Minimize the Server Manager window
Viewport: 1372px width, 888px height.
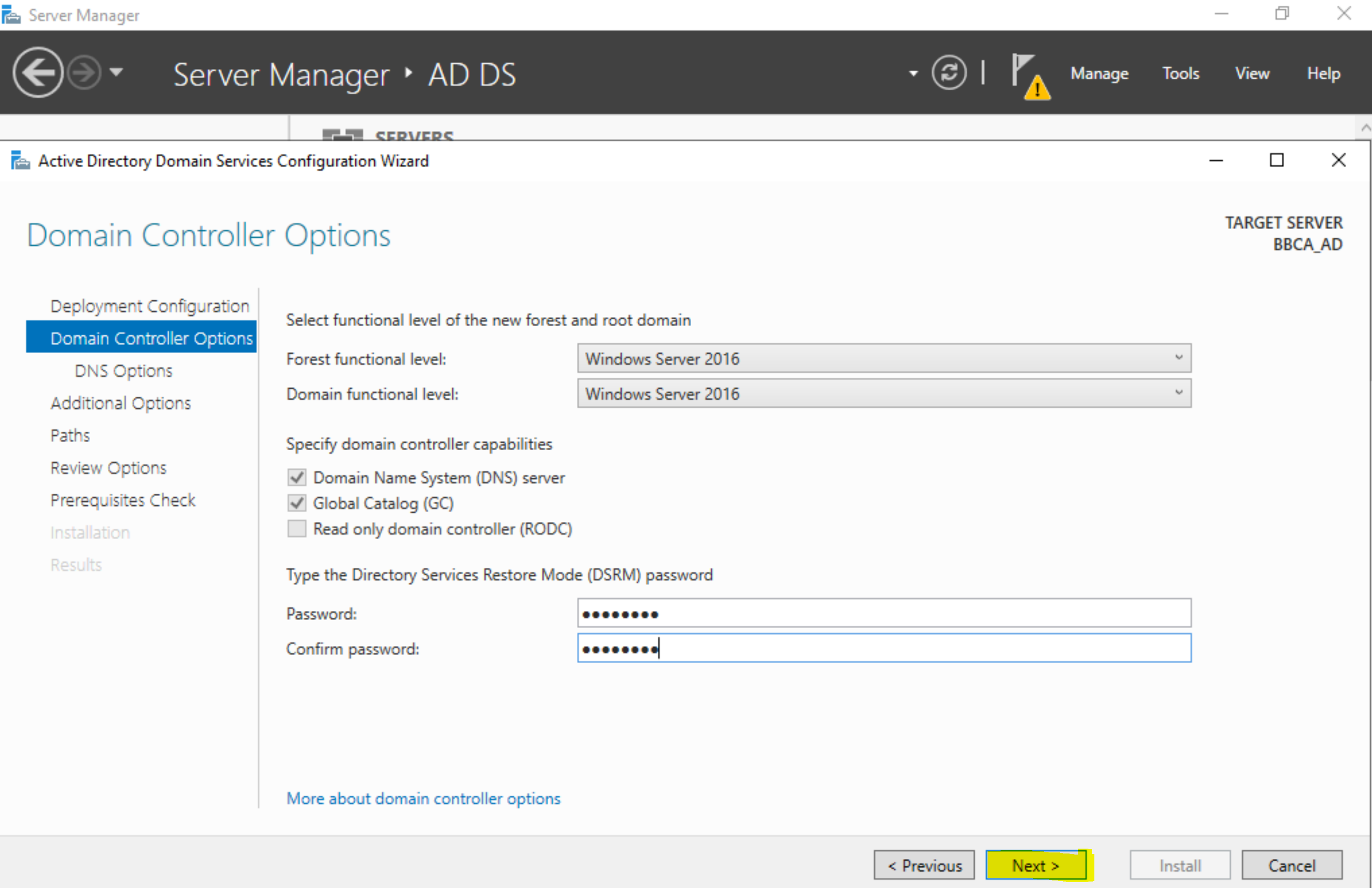(x=1222, y=14)
